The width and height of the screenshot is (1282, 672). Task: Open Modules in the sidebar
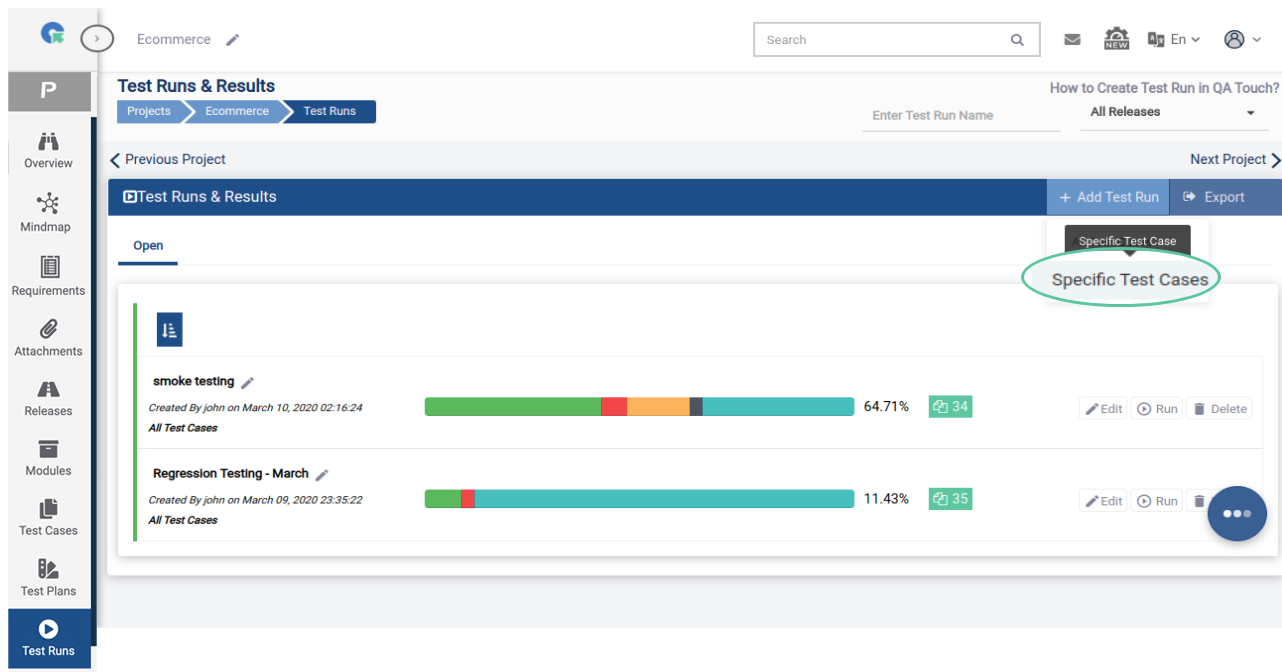click(x=48, y=458)
